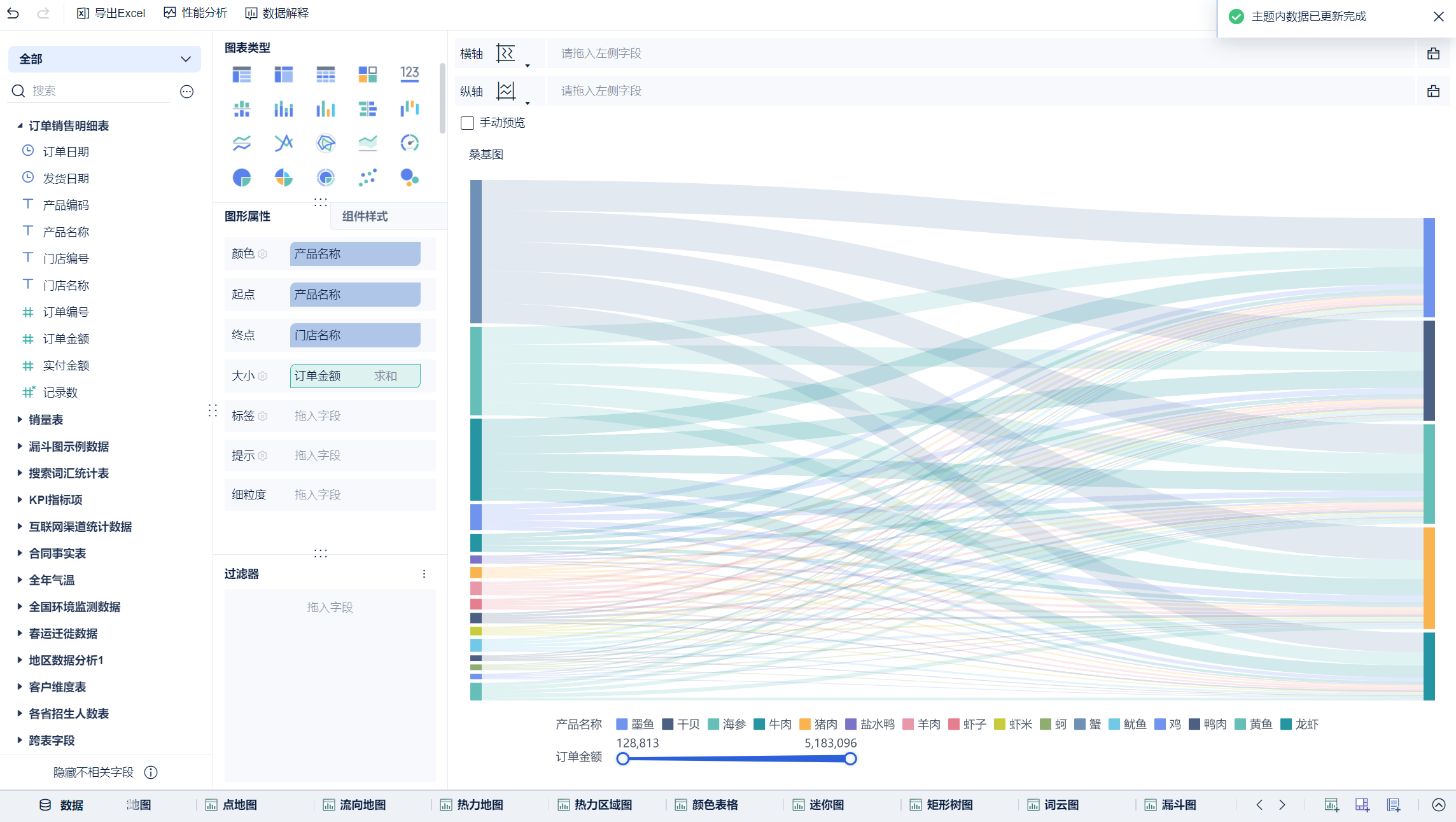Click right handle of 订单金额 slider
Image resolution: width=1456 pixels, height=822 pixels.
pyautogui.click(x=850, y=758)
